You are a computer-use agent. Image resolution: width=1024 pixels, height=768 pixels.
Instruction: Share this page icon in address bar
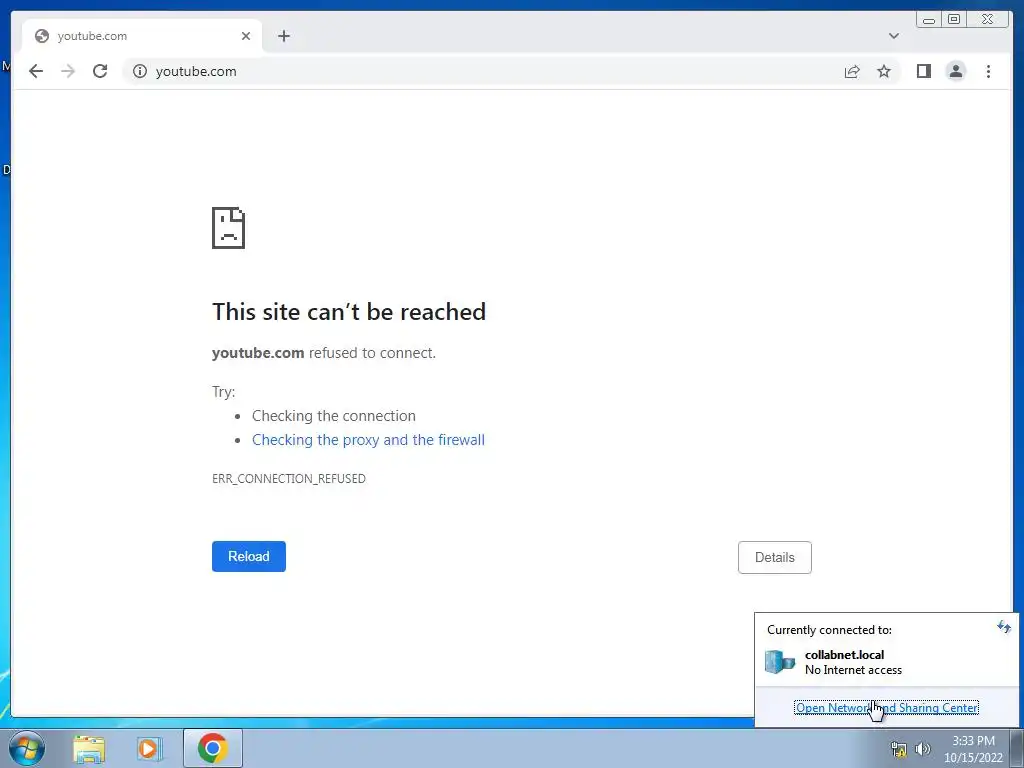click(x=852, y=72)
